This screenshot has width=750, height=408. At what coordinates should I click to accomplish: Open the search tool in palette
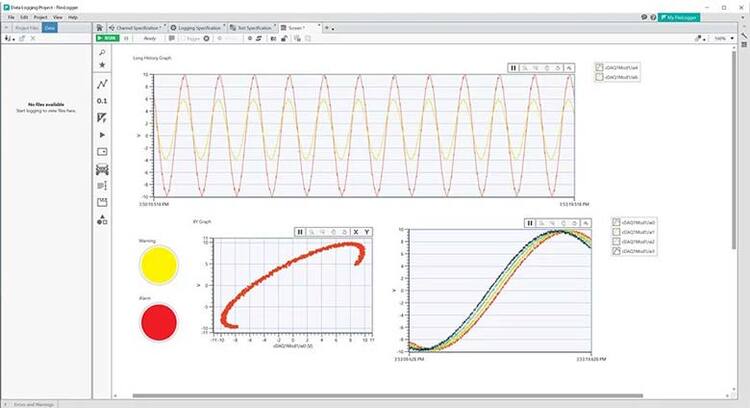point(102,51)
